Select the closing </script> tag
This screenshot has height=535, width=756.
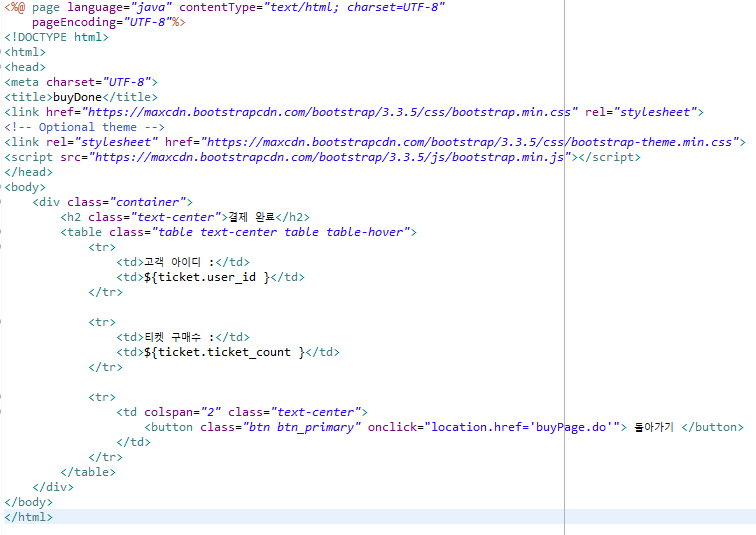(x=609, y=157)
